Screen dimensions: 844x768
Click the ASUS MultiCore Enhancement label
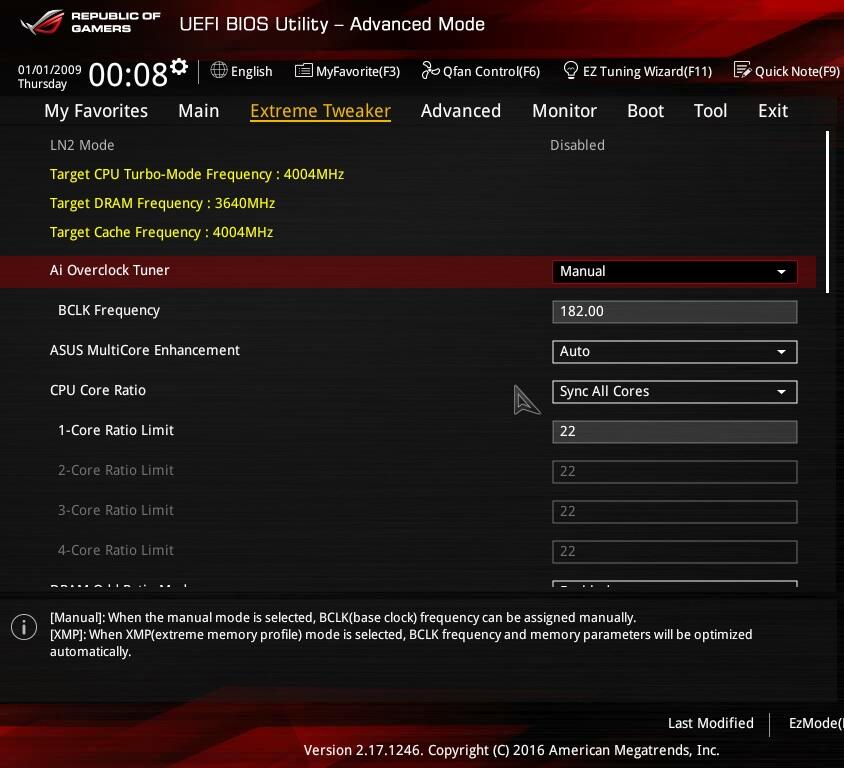point(145,350)
